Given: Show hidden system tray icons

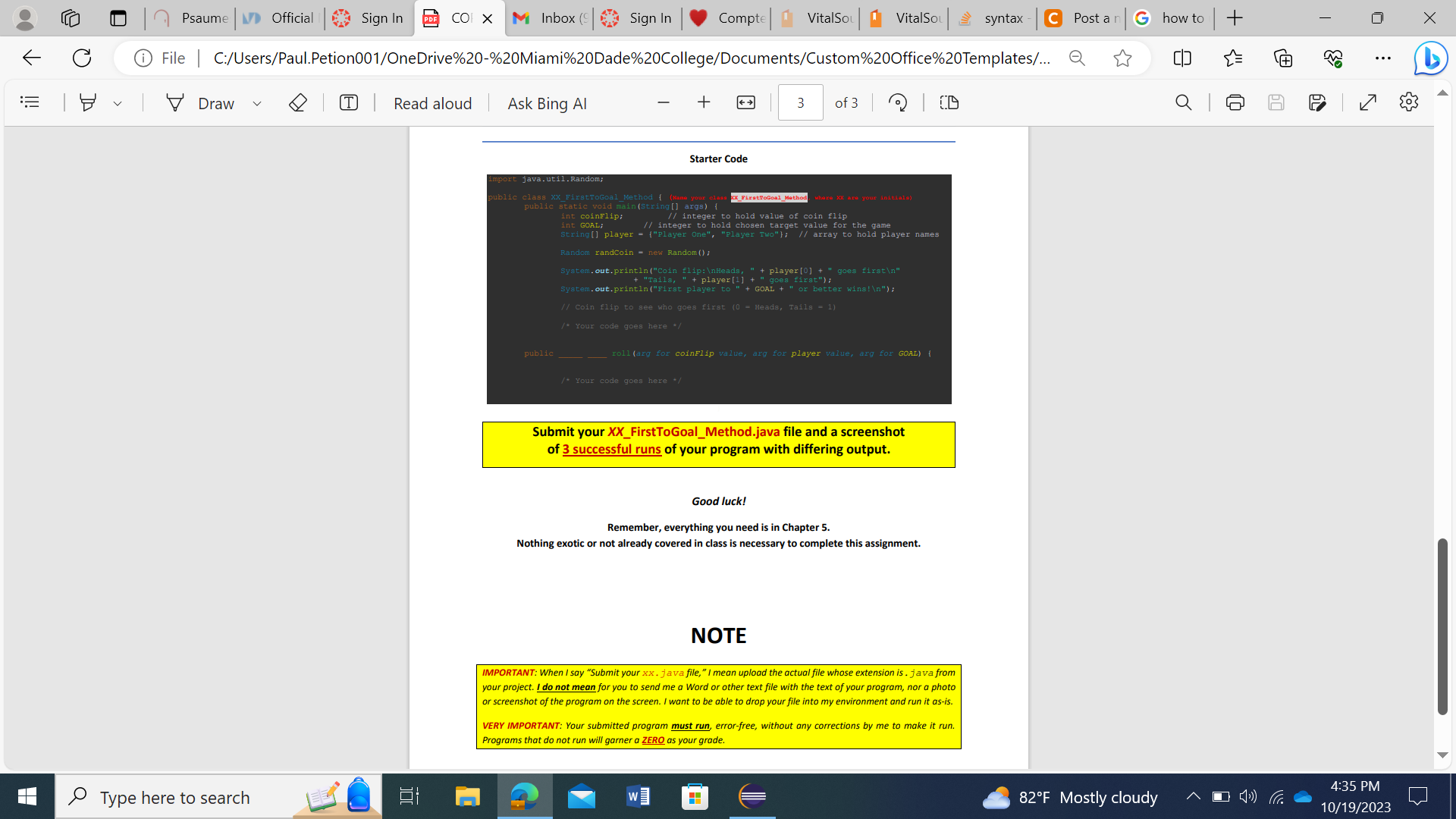Looking at the screenshot, I should [1193, 796].
